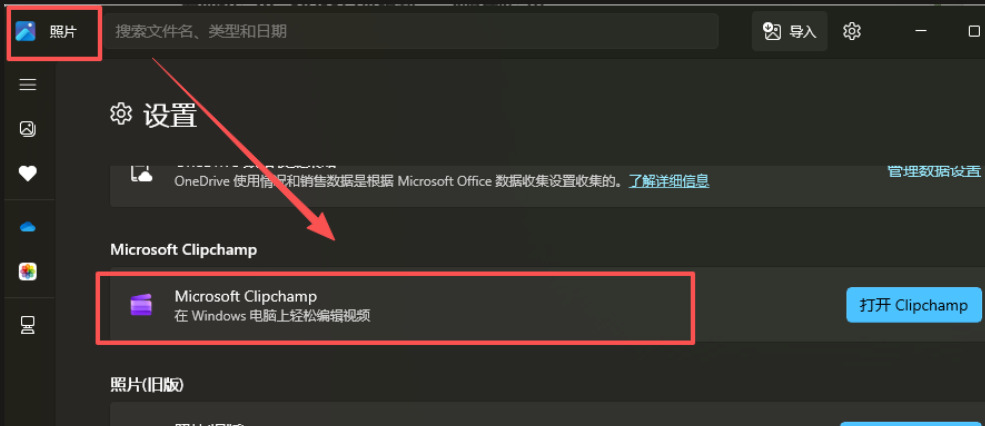Toggle the hamburger navigation menu
Viewport: 985px width, 426px height.
(x=28, y=84)
